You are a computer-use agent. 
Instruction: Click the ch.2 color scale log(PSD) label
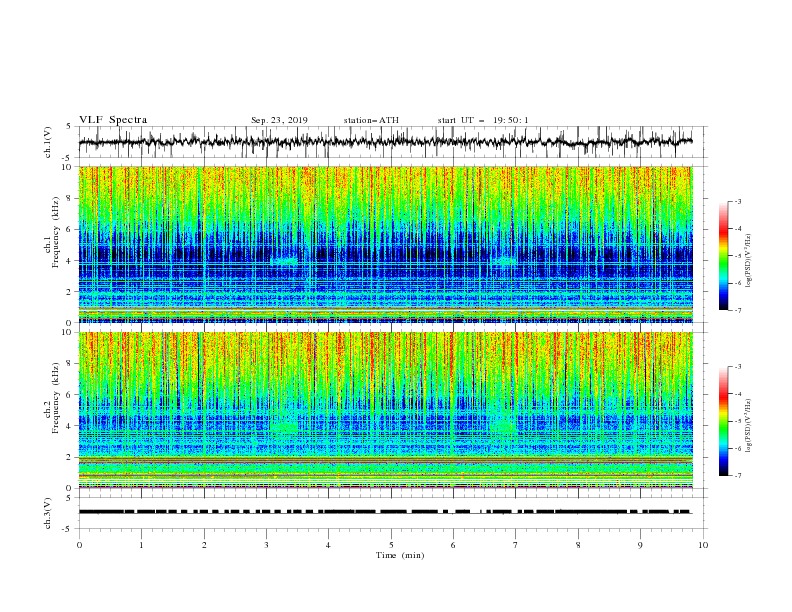(x=748, y=425)
